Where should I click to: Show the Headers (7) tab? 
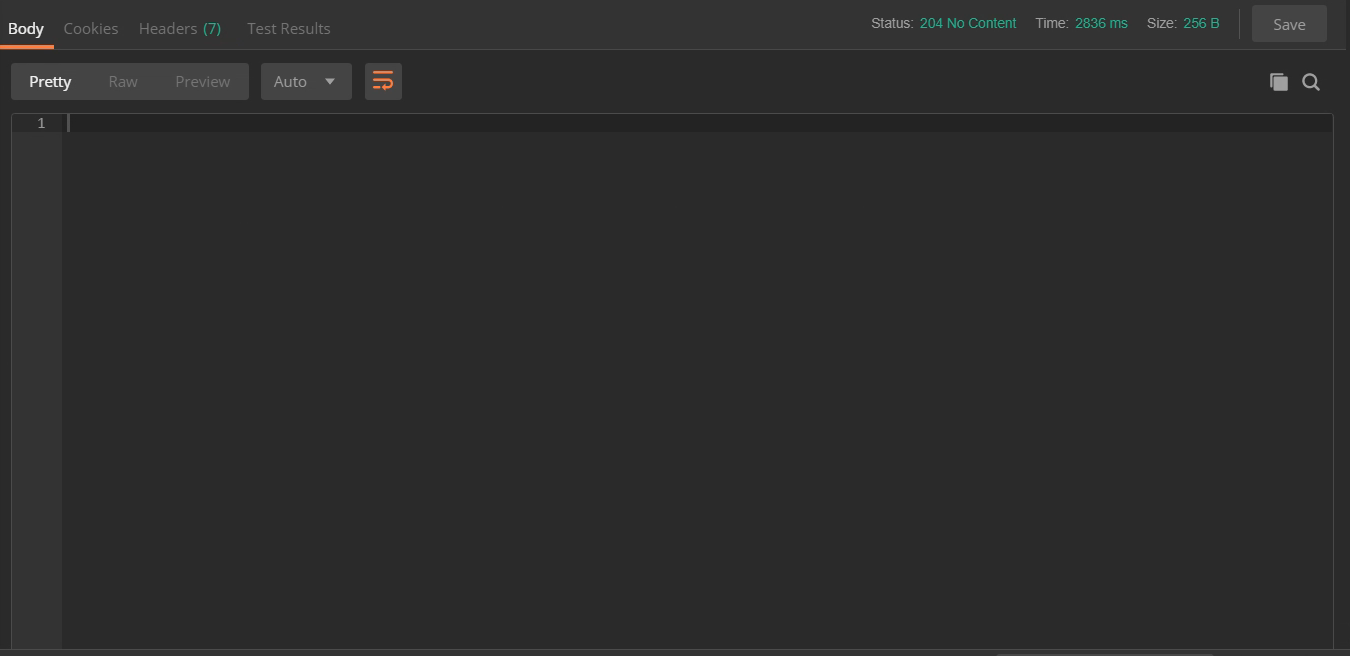pos(180,28)
